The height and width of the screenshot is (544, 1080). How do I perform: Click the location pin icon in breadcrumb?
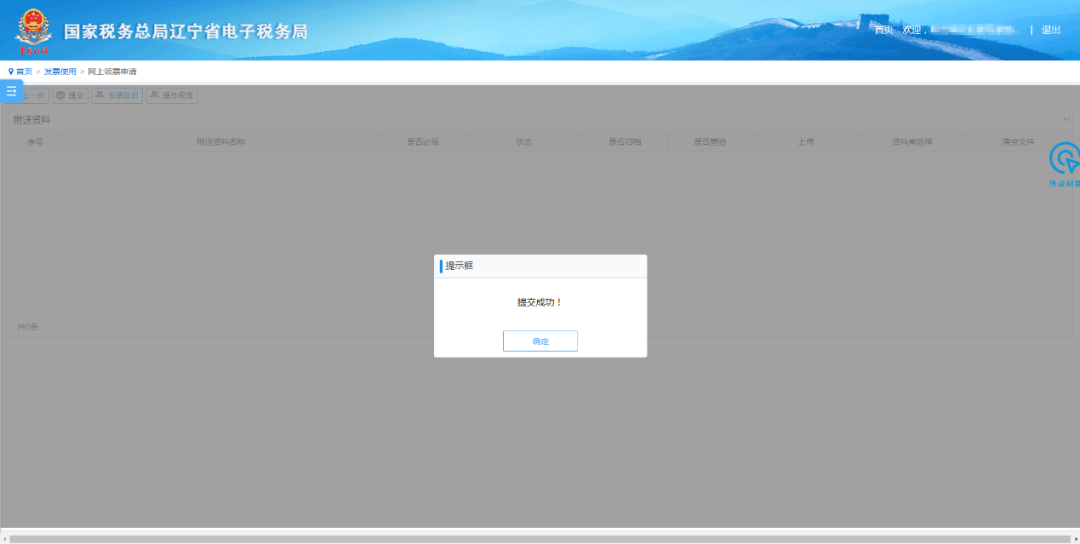(11, 72)
